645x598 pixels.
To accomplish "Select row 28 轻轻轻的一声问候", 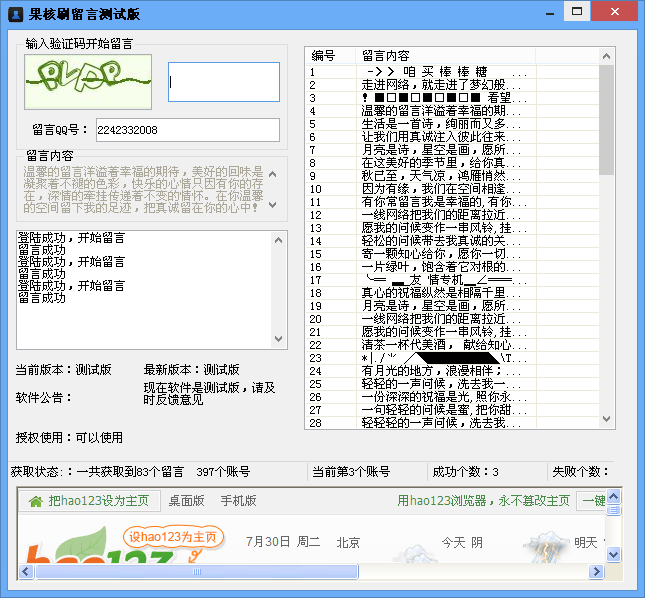I will click(452, 423).
